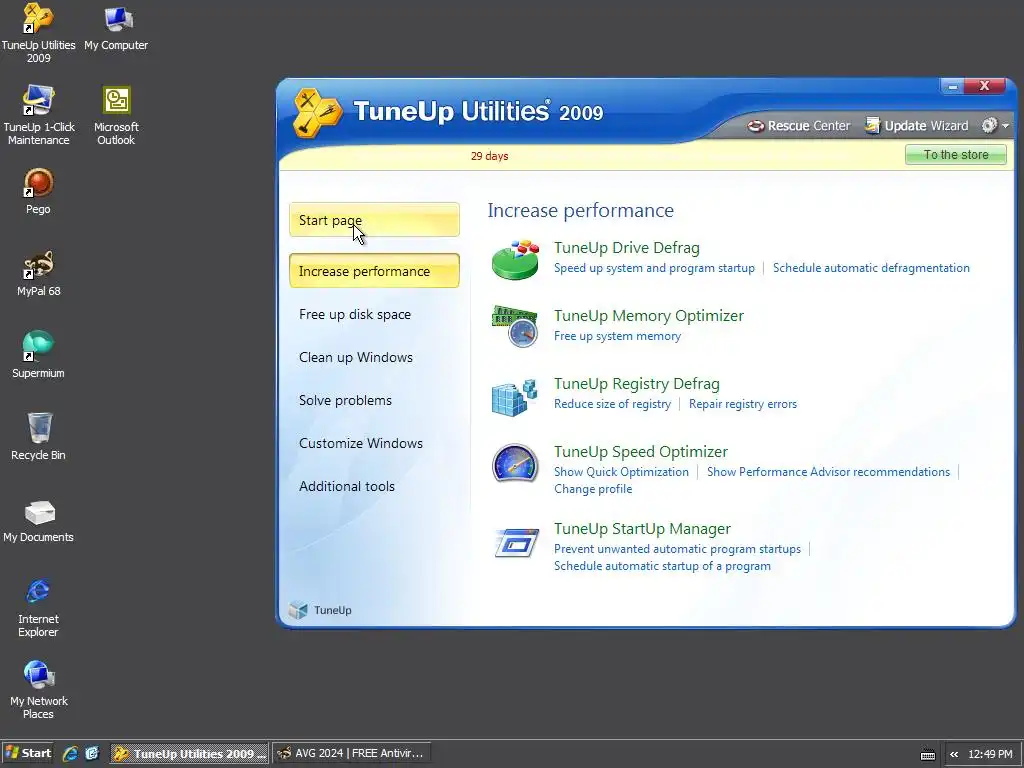Select TuneUp 1-Click Maintenance desktop icon
Screen dimensions: 1024x768
point(39,115)
